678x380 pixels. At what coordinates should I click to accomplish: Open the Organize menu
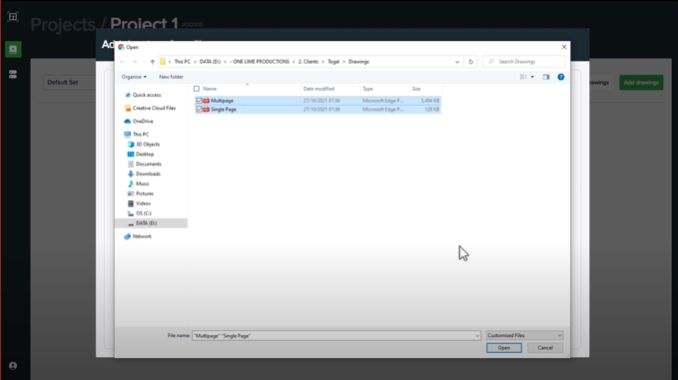(x=134, y=77)
